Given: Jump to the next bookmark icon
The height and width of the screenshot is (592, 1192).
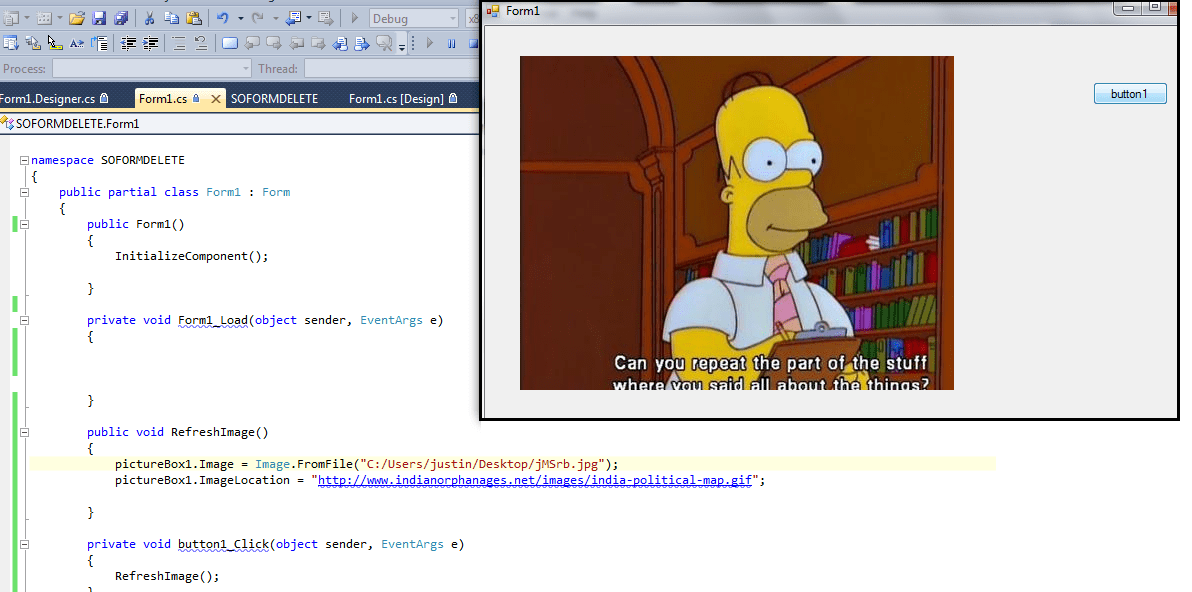Looking at the screenshot, I should 274,43.
